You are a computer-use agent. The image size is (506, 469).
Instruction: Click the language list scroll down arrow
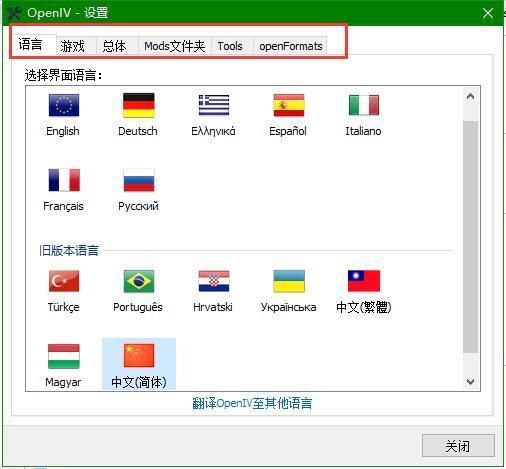click(x=470, y=381)
